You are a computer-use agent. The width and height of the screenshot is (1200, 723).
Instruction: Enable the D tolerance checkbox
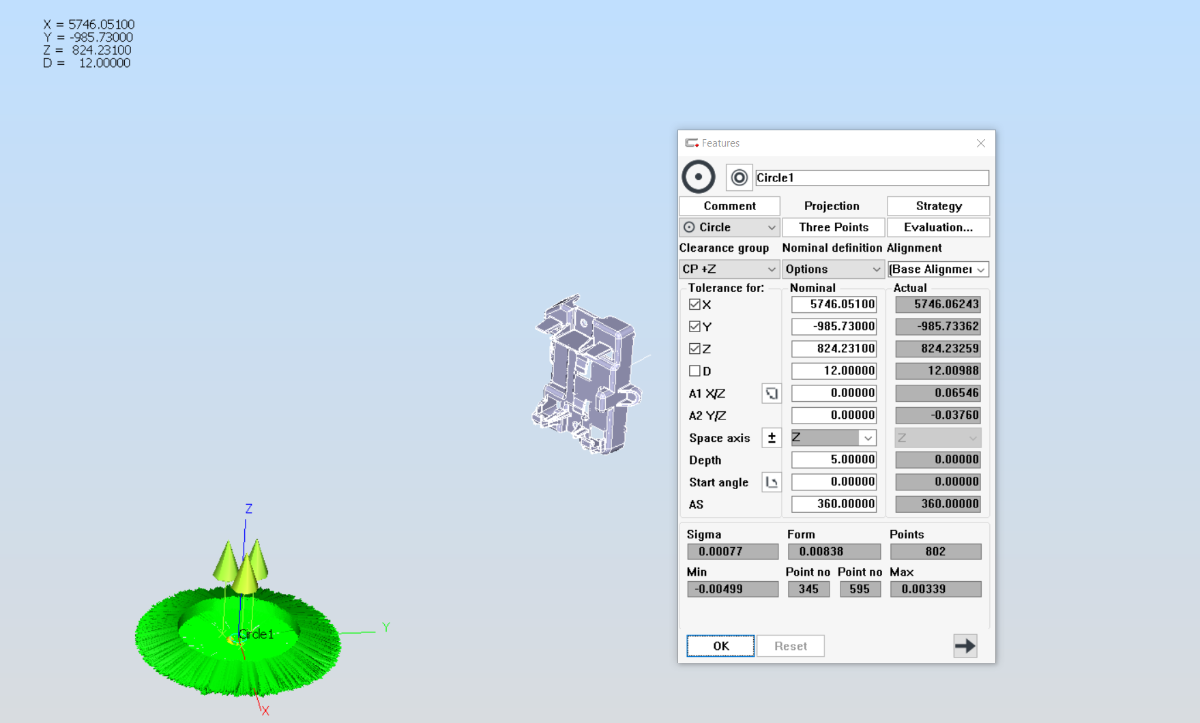(695, 371)
